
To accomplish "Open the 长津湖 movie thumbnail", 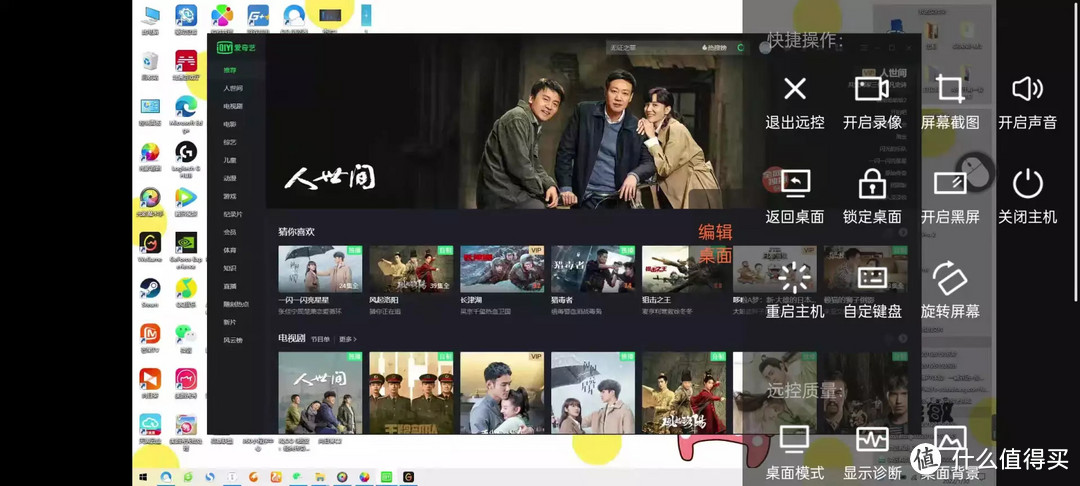I will point(502,269).
